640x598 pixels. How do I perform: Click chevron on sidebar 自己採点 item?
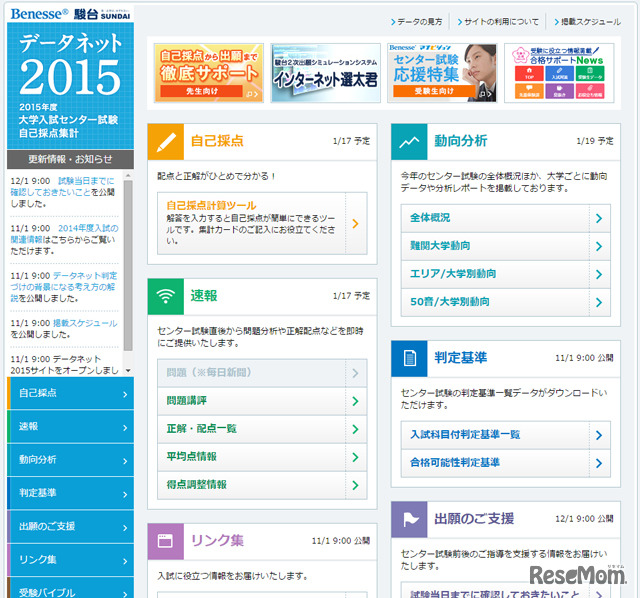(125, 395)
